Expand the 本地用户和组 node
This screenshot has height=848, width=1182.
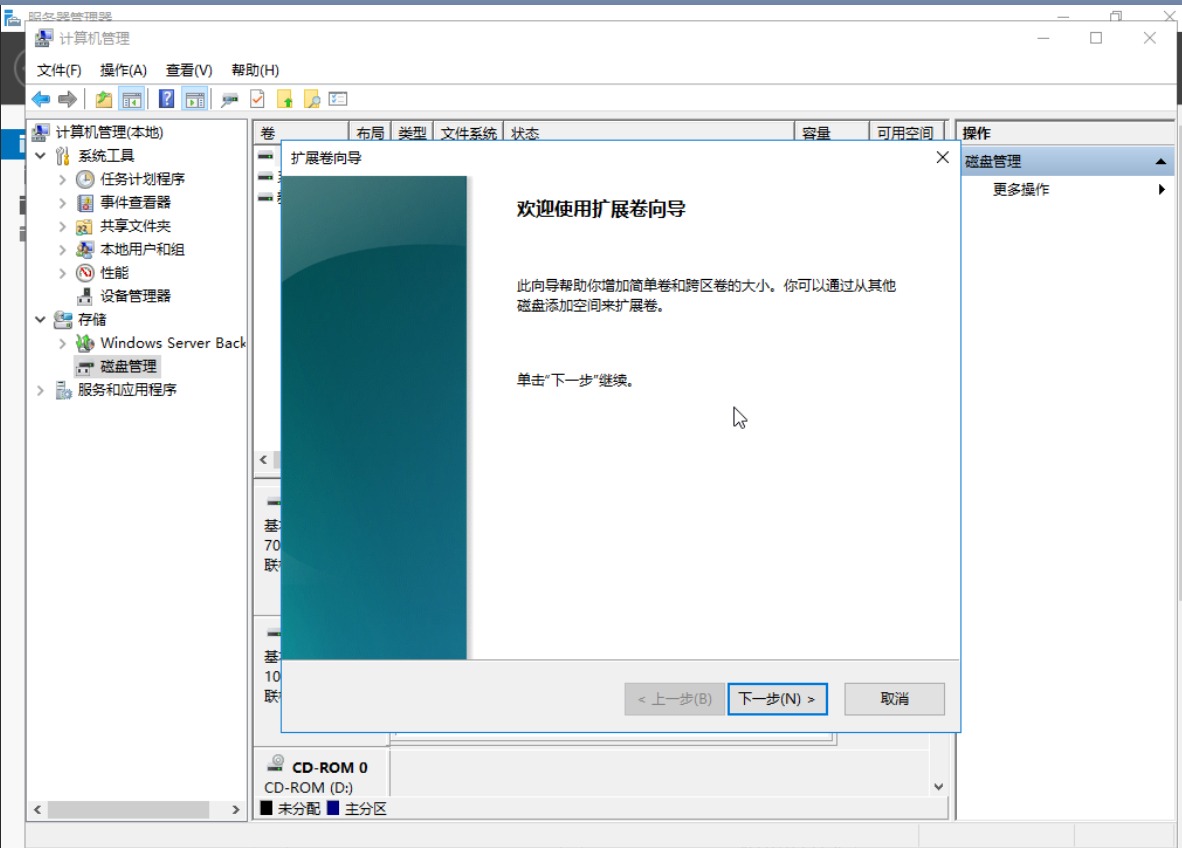(63, 250)
